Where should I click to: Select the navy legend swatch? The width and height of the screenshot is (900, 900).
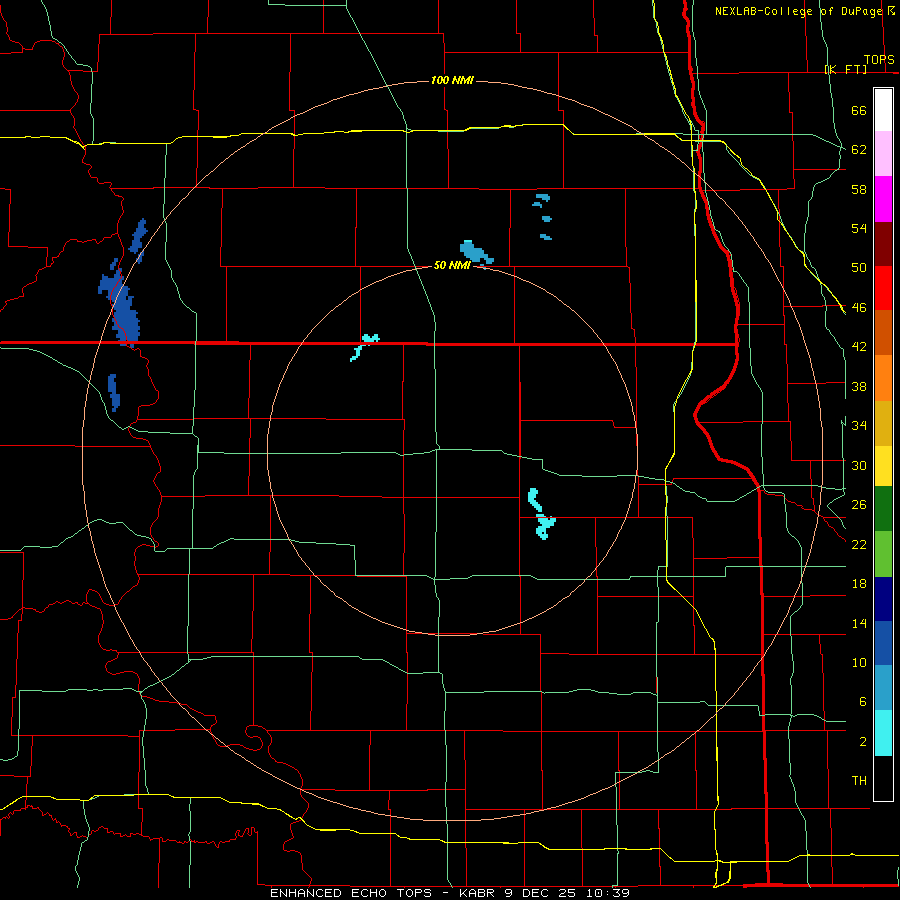pos(883,599)
